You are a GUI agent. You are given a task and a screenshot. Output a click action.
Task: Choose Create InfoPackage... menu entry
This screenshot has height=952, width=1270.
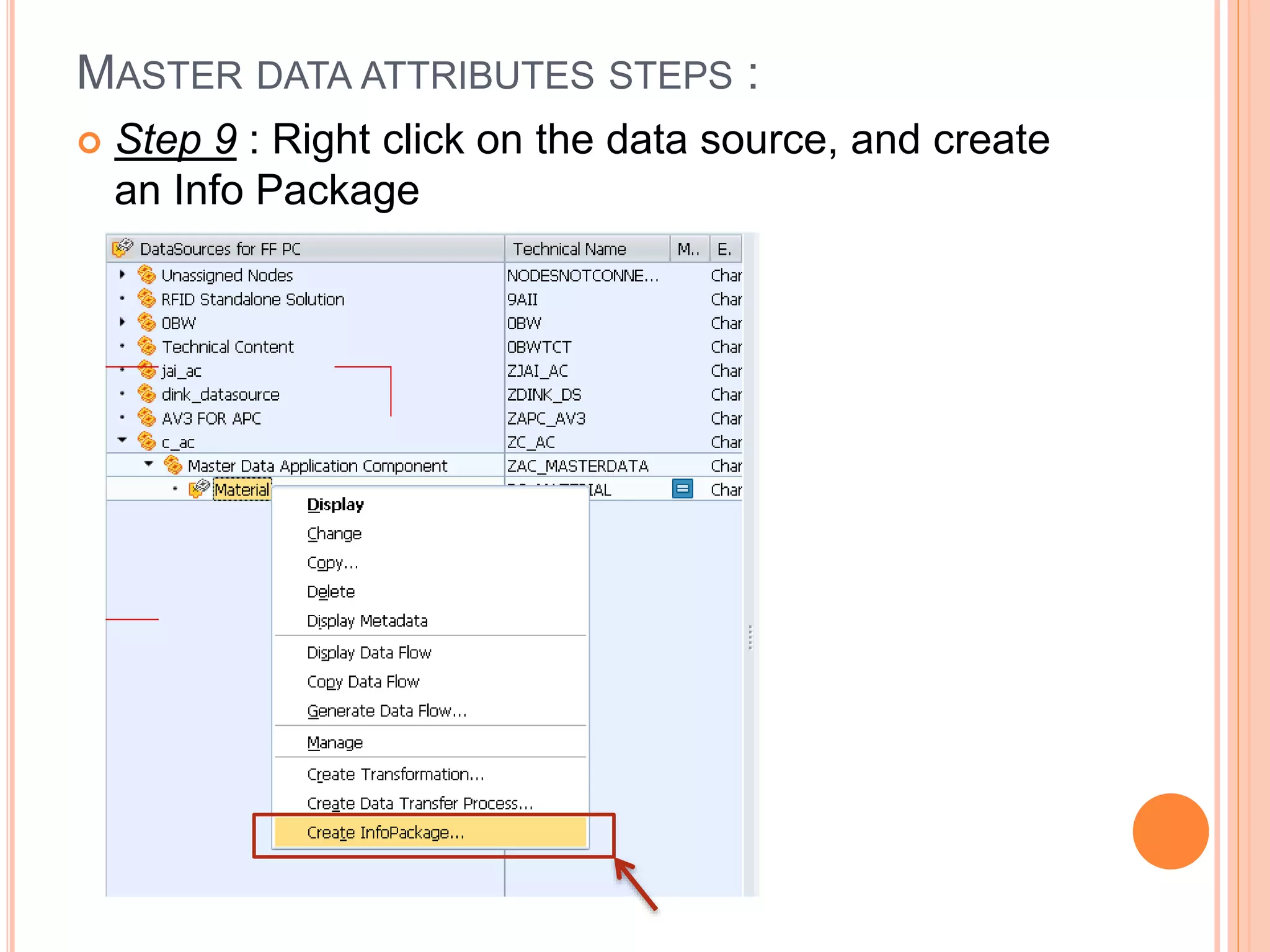coord(430,832)
